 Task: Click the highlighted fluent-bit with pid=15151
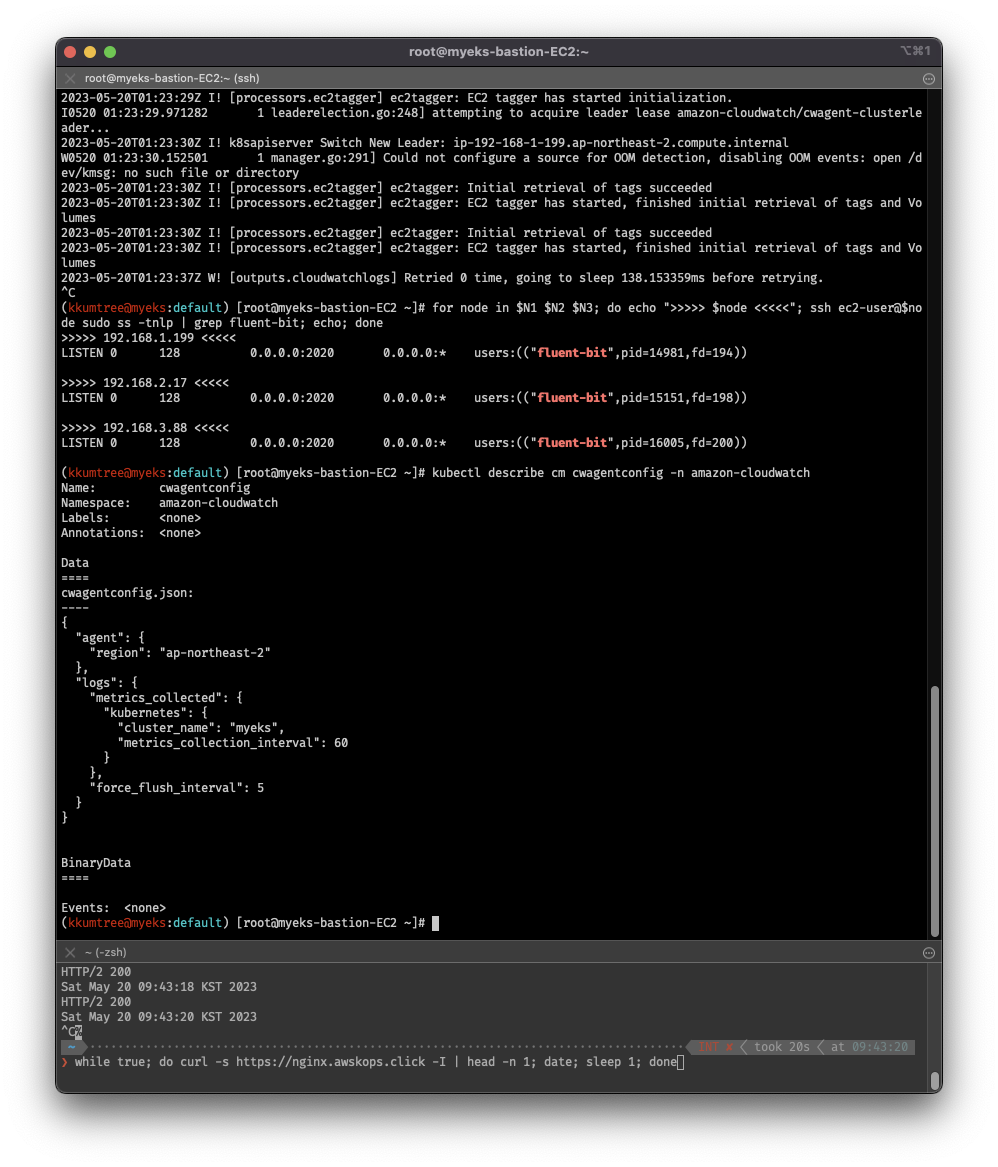(572, 397)
